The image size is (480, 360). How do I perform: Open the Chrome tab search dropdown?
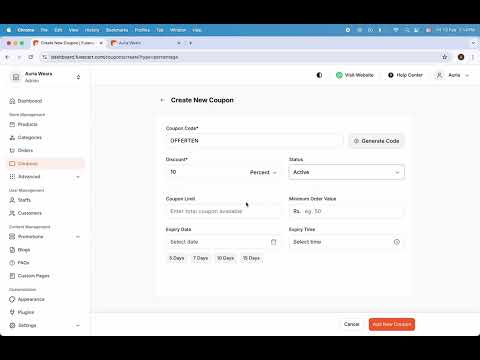(473, 43)
